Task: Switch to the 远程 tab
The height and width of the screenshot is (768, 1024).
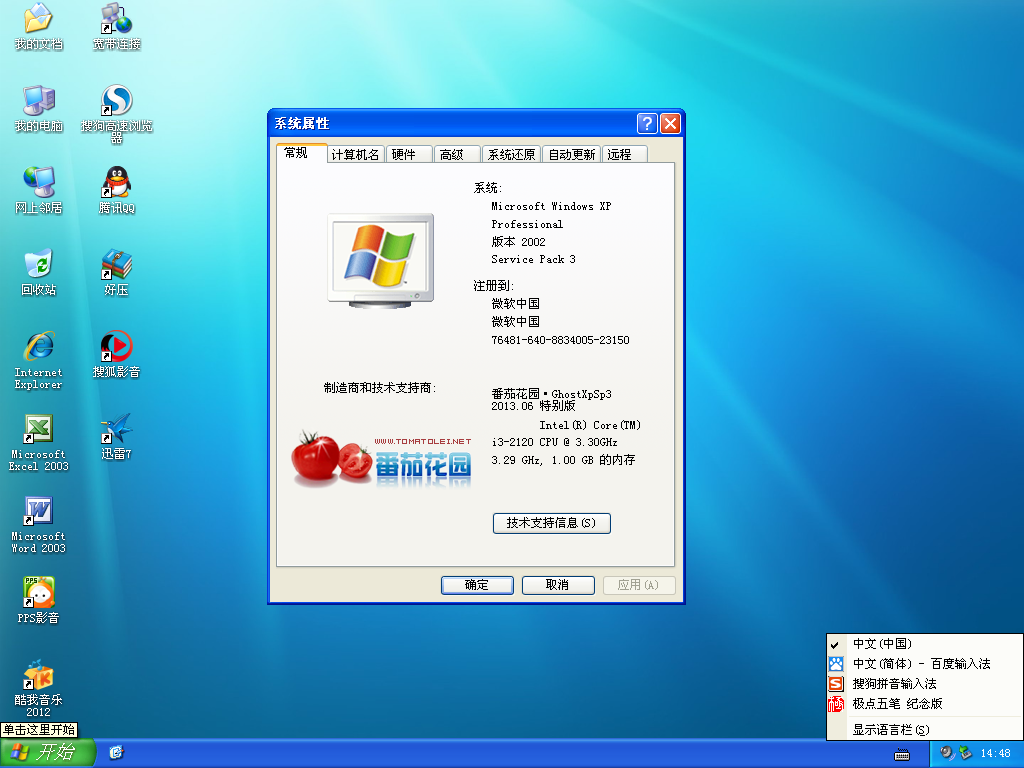Action: click(x=624, y=155)
